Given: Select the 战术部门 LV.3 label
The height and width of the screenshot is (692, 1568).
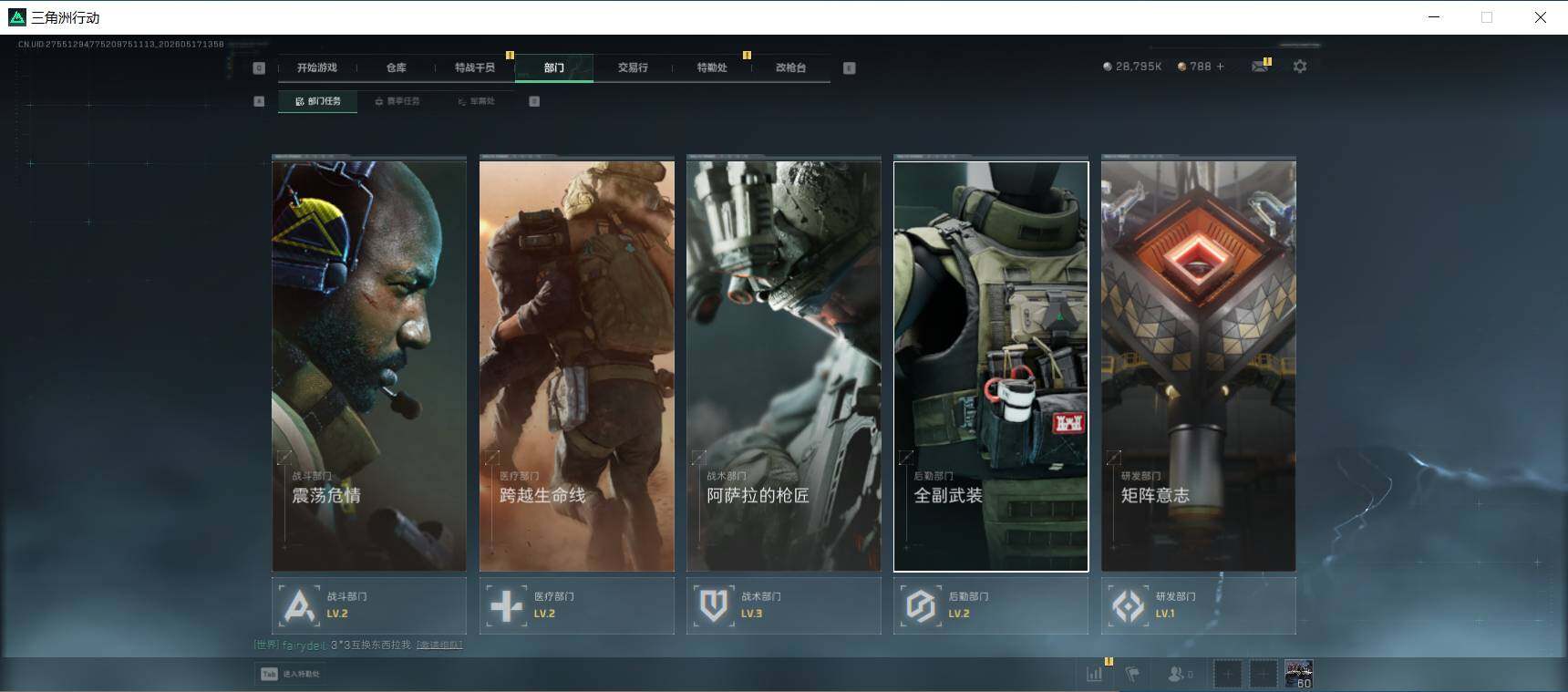Looking at the screenshot, I should click(x=761, y=604).
